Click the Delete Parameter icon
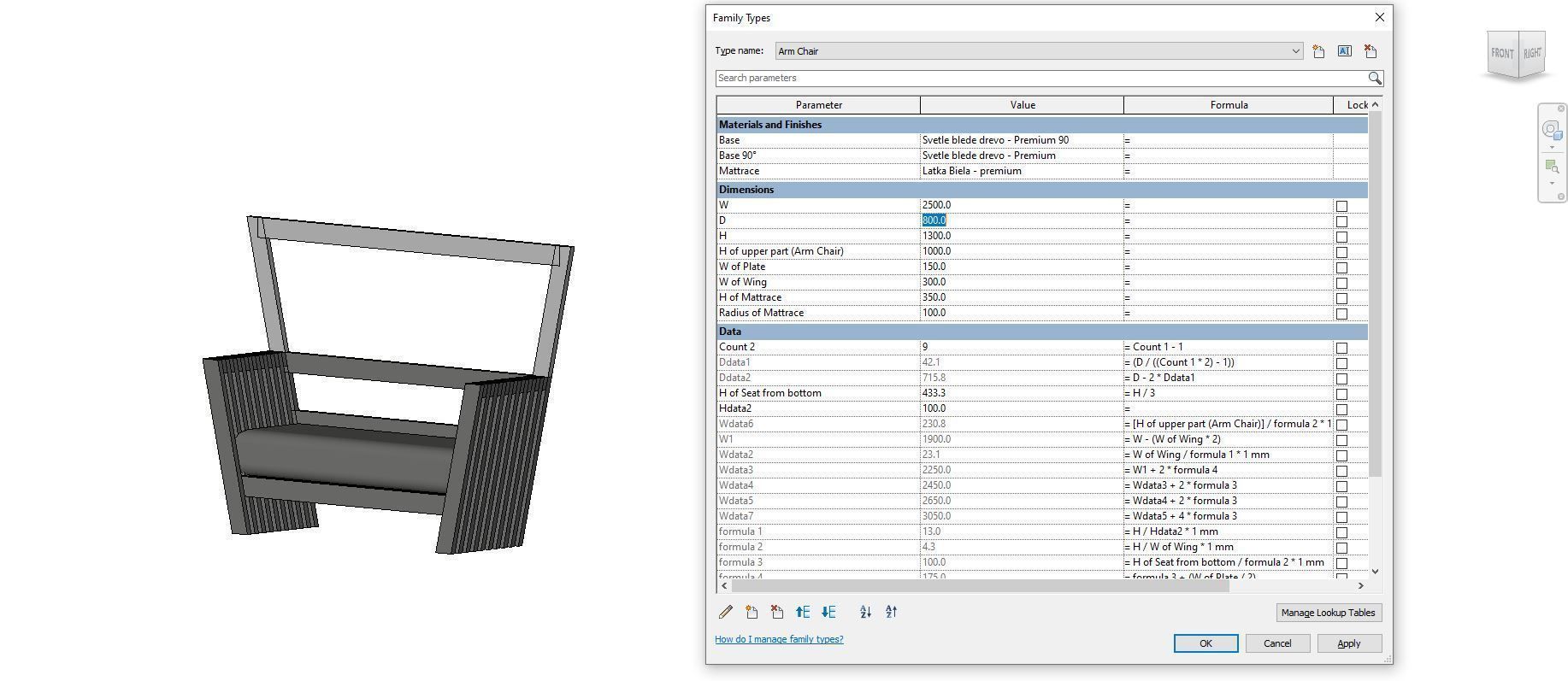1568x681 pixels. coord(777,612)
